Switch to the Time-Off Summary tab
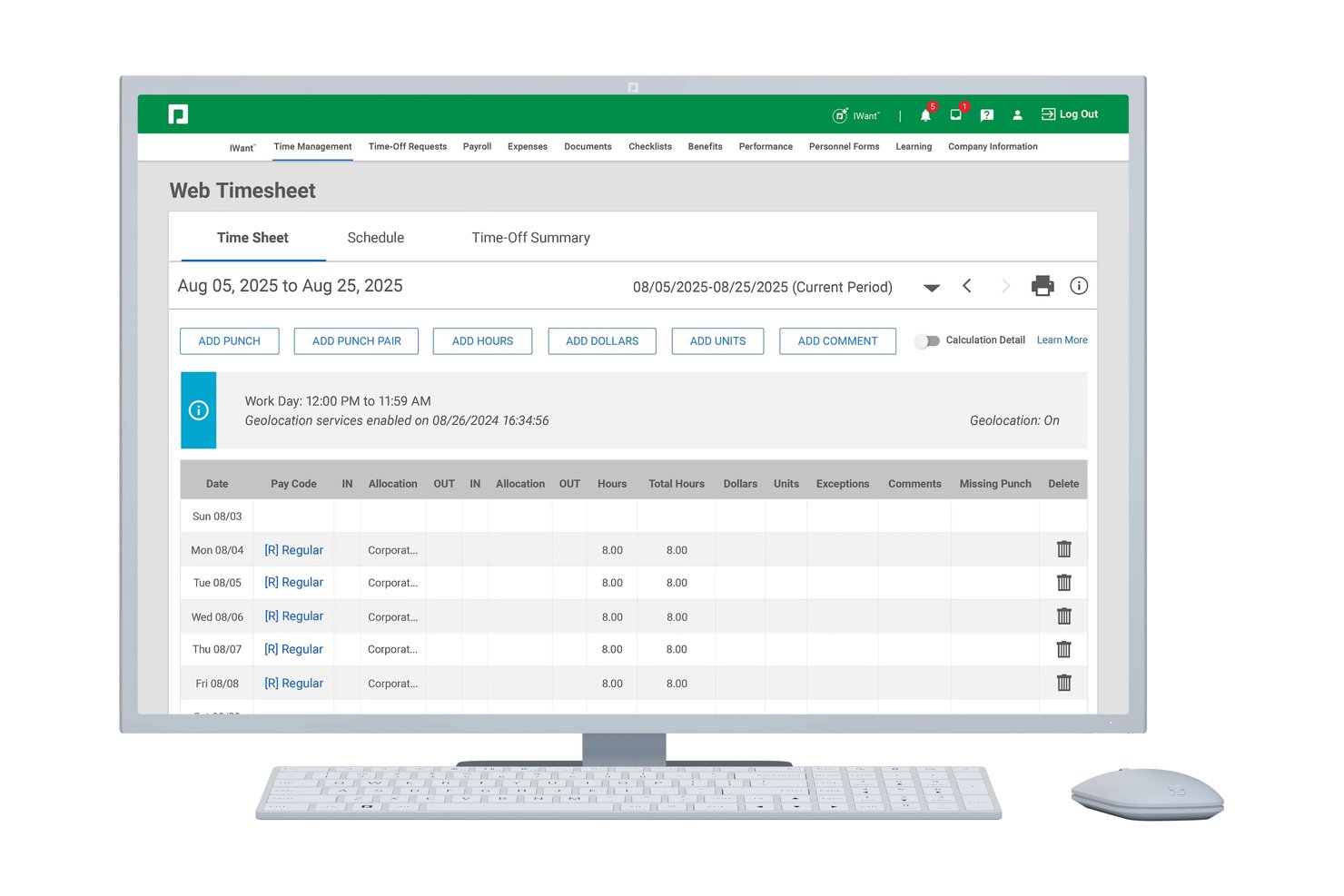Viewport: 1344px width, 896px height. 530,238
